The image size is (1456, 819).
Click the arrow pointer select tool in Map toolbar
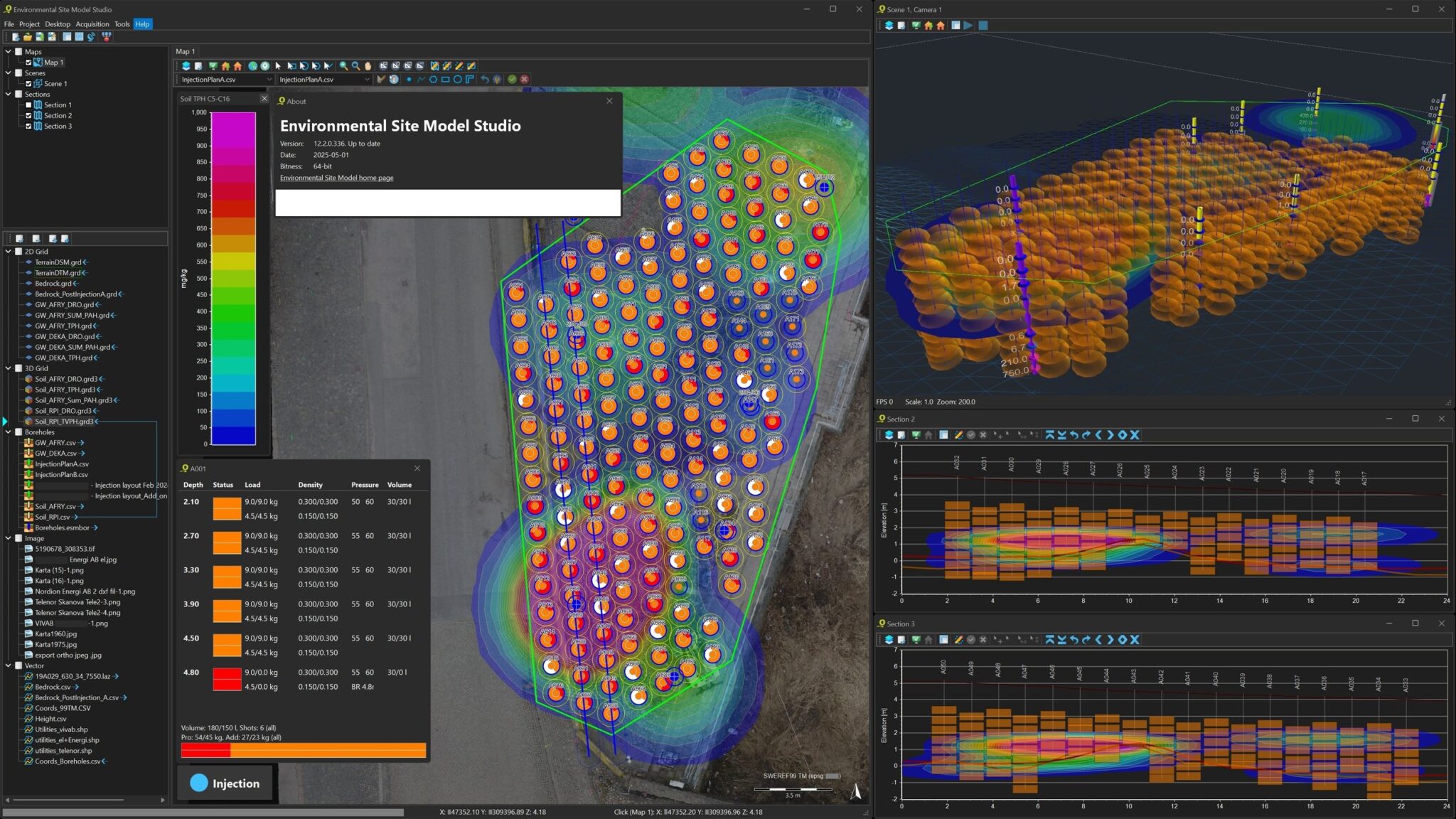click(278, 66)
